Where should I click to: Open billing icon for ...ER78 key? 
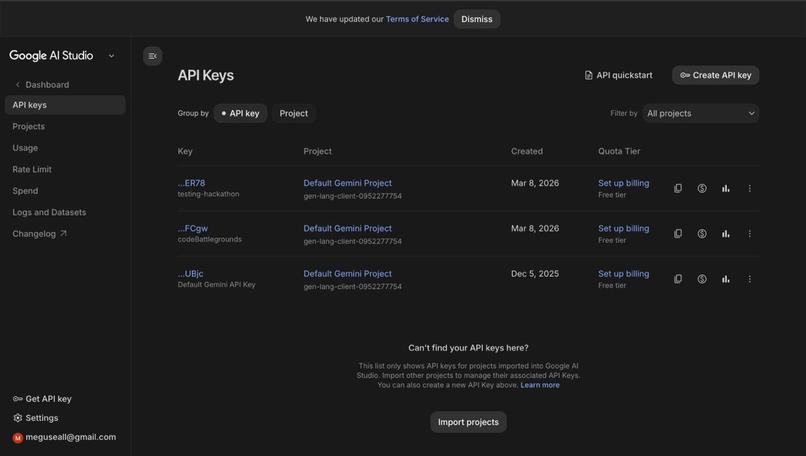click(702, 188)
